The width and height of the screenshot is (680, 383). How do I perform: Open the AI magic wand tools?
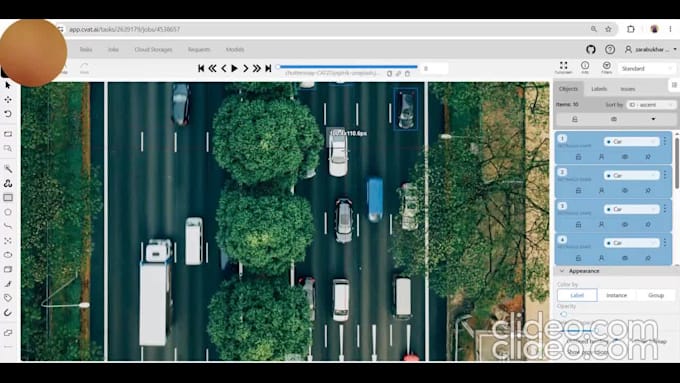pos(8,169)
